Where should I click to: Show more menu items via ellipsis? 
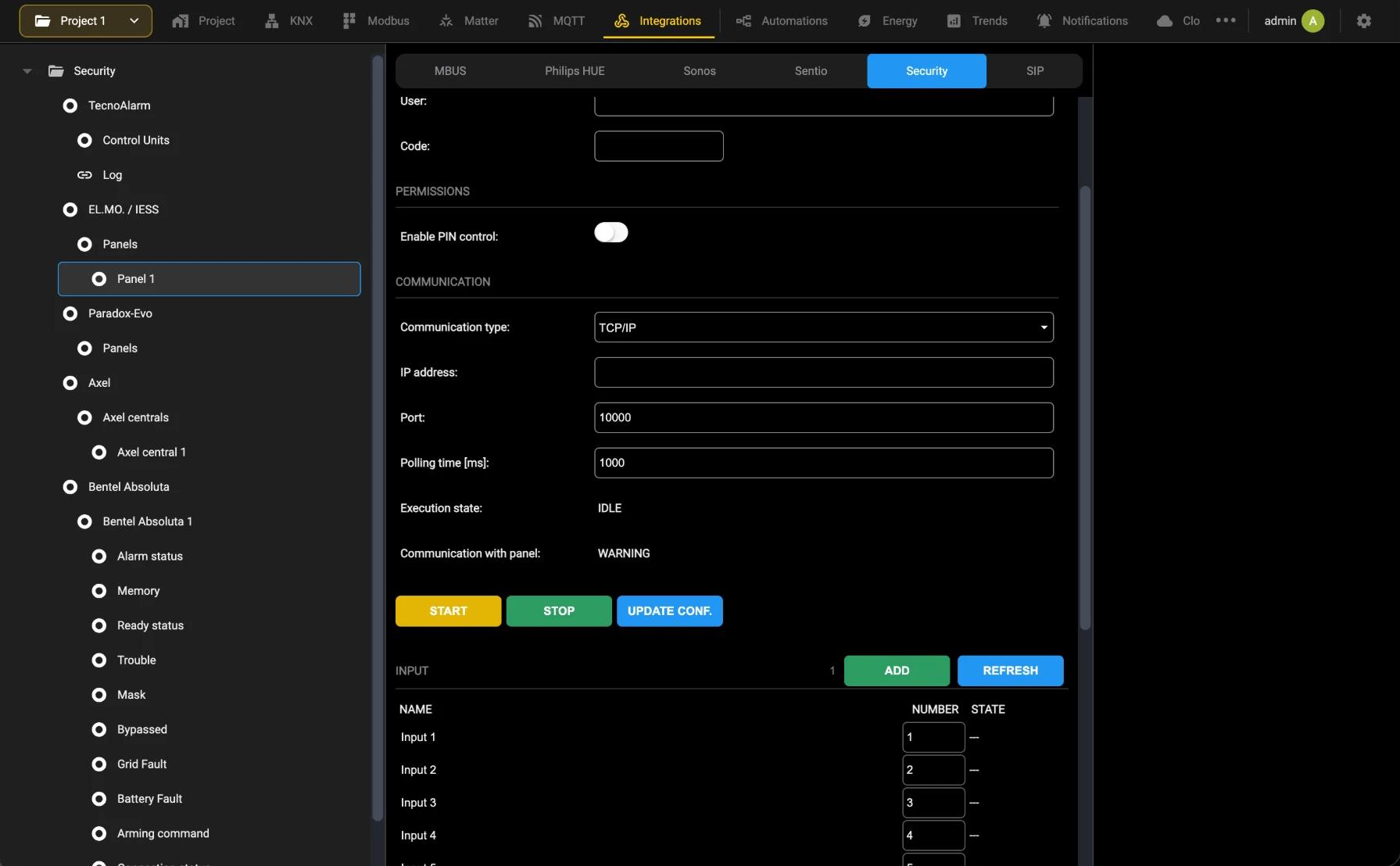pyautogui.click(x=1226, y=20)
